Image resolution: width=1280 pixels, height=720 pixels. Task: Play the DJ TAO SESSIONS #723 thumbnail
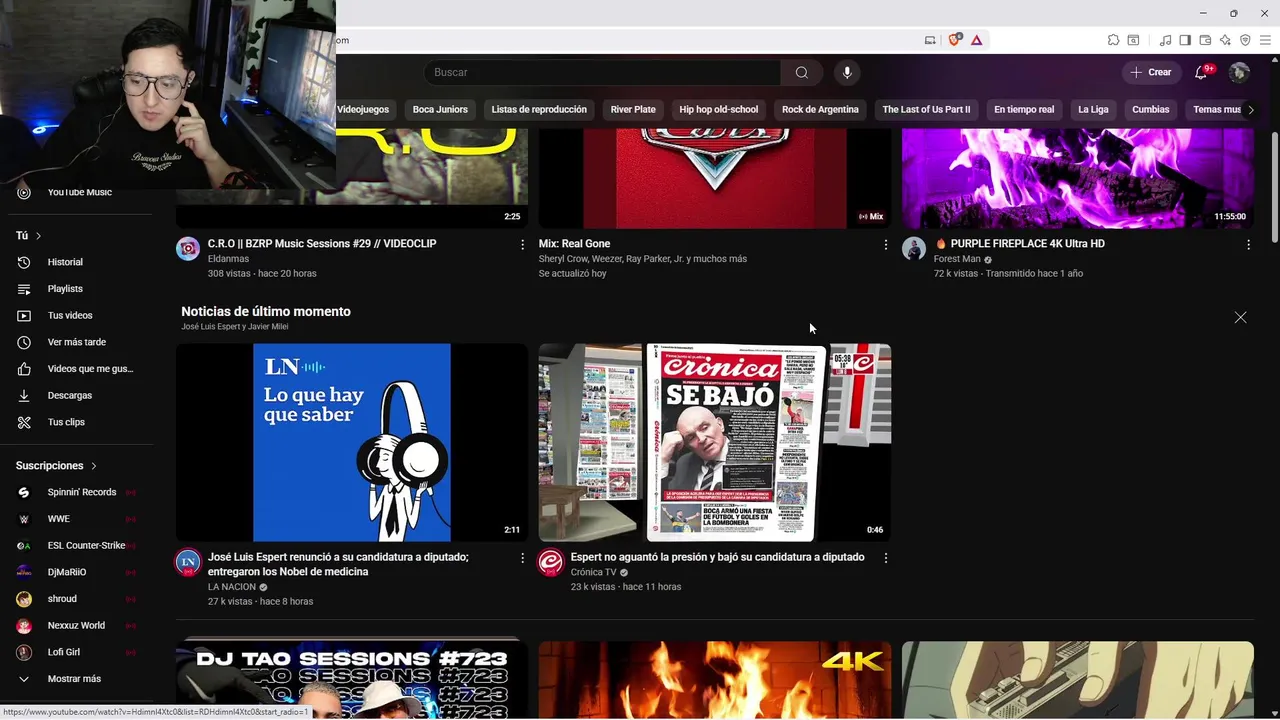point(352,680)
